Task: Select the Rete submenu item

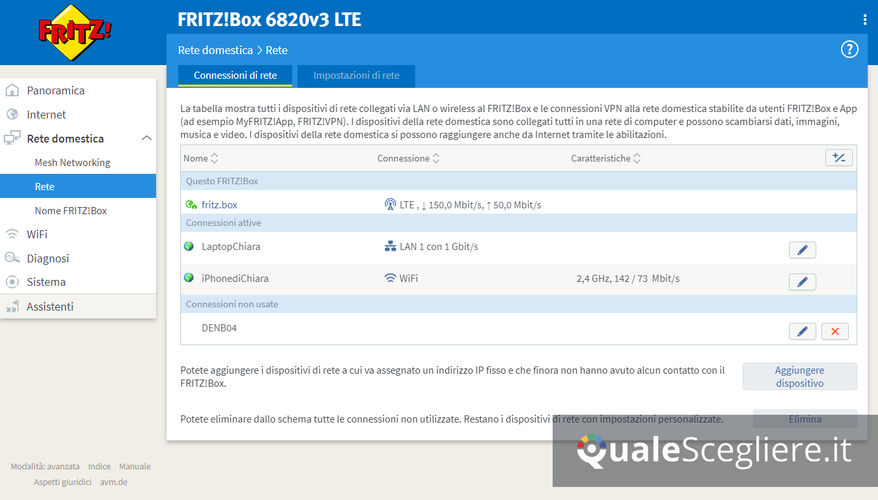Action: click(78, 186)
